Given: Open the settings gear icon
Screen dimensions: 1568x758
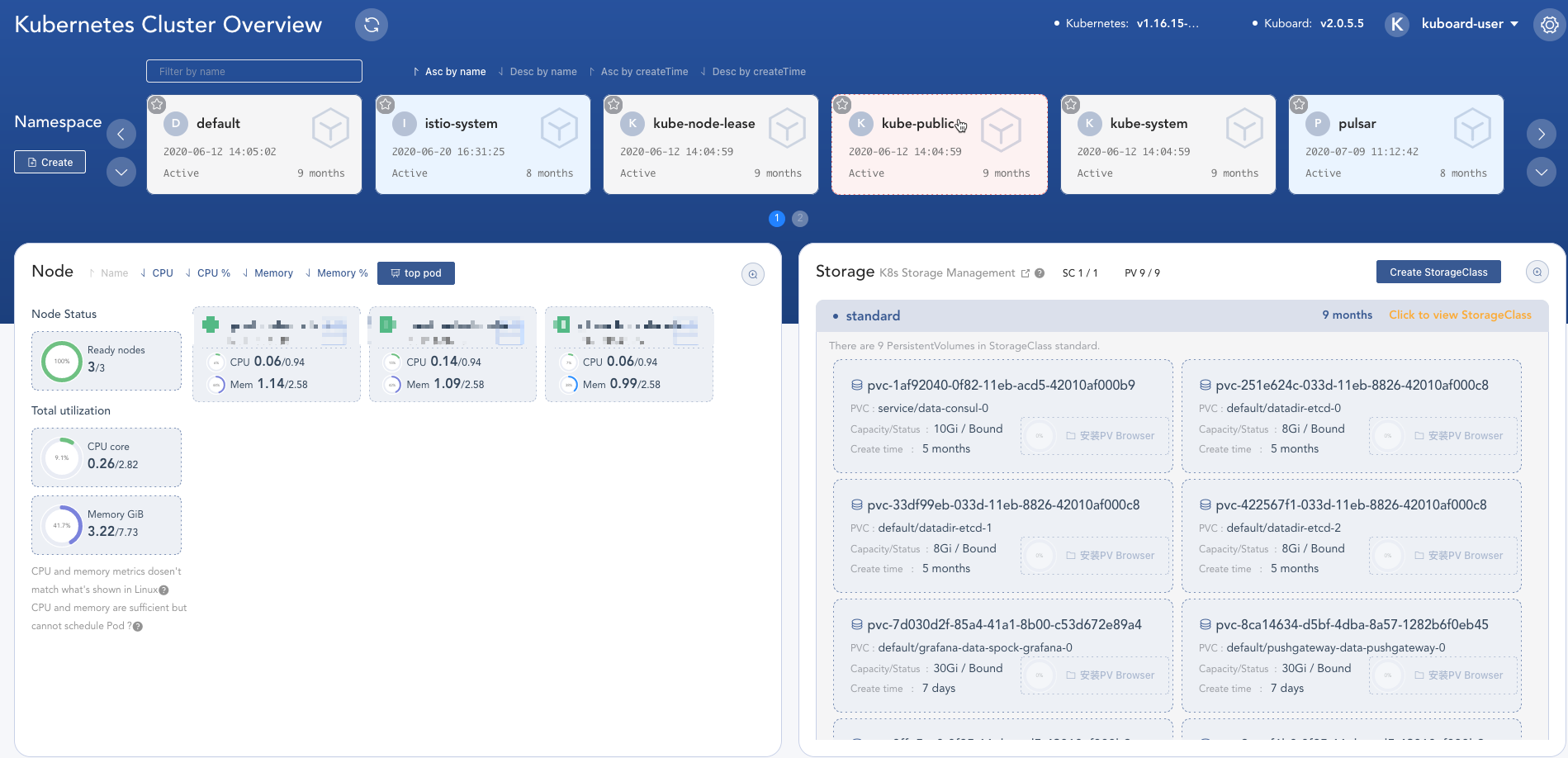Looking at the screenshot, I should click(1550, 25).
